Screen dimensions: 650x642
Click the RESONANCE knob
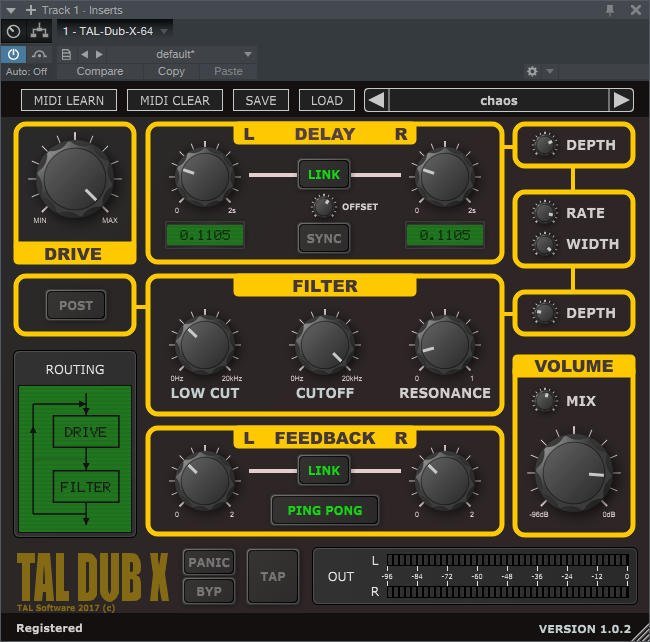click(x=445, y=344)
